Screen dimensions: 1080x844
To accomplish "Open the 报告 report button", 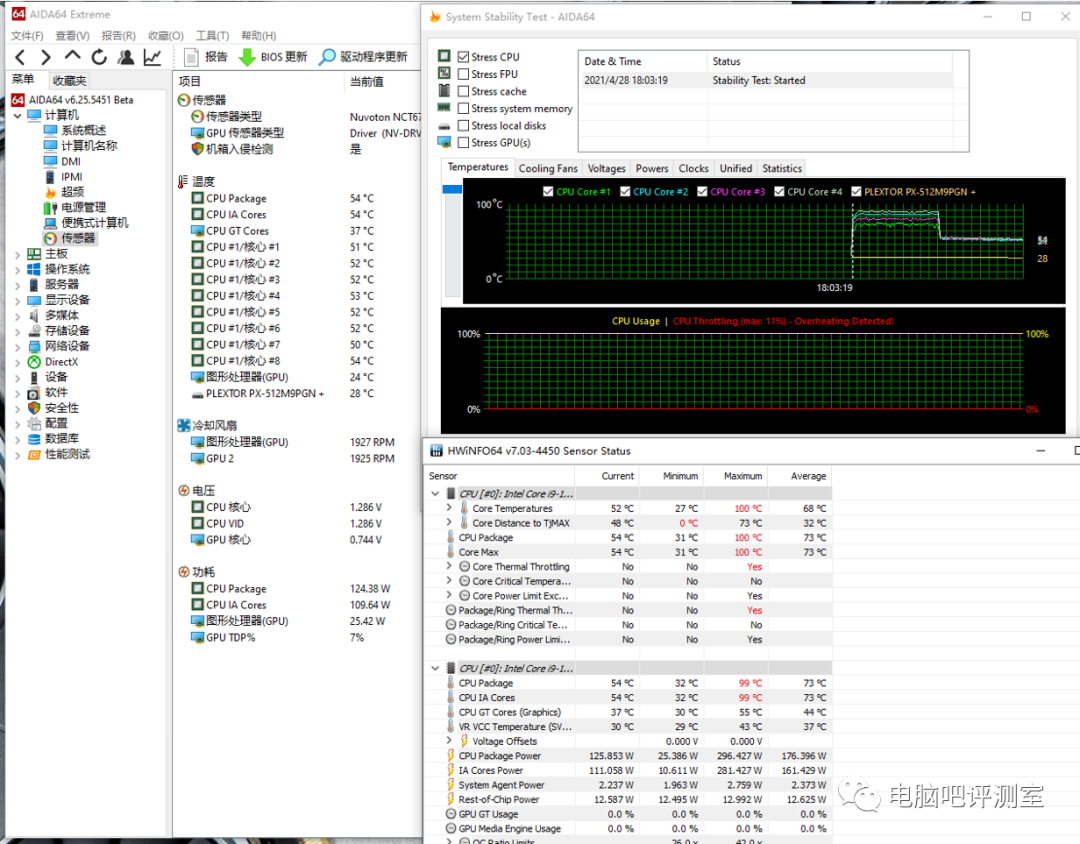I will pyautogui.click(x=206, y=57).
